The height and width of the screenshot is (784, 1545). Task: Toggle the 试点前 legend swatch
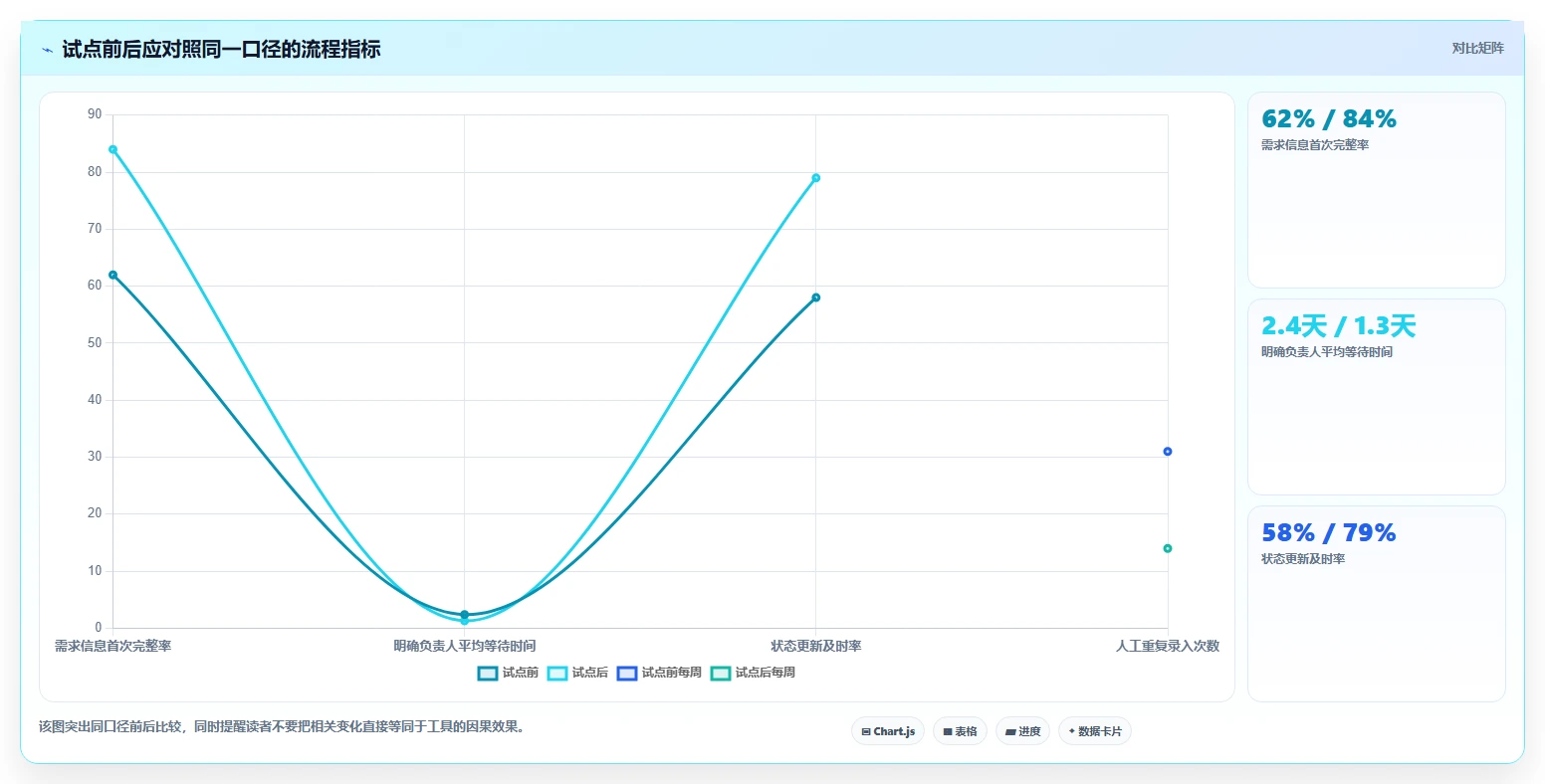click(488, 674)
